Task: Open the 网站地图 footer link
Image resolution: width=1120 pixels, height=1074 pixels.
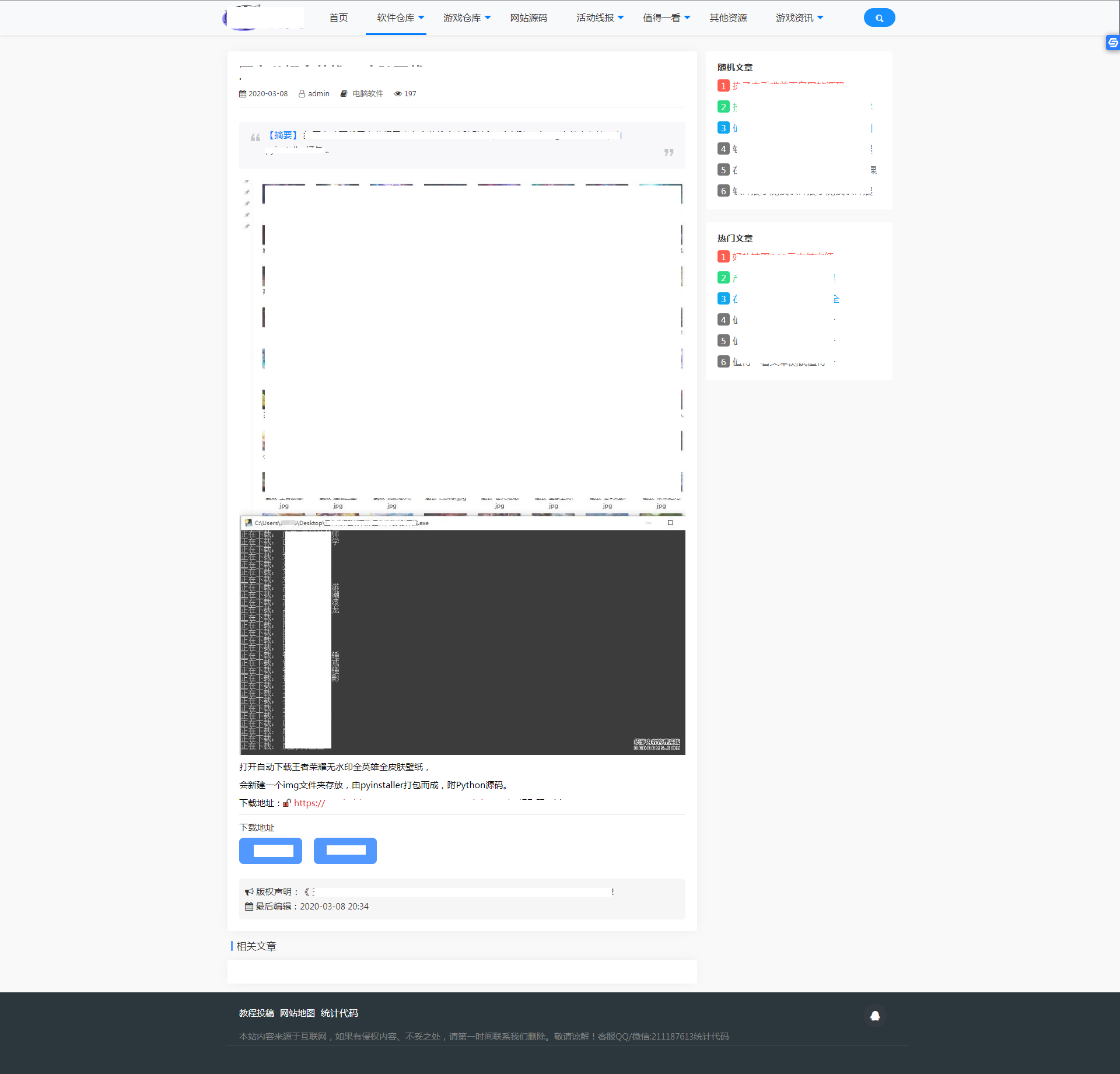Action: click(x=297, y=1013)
